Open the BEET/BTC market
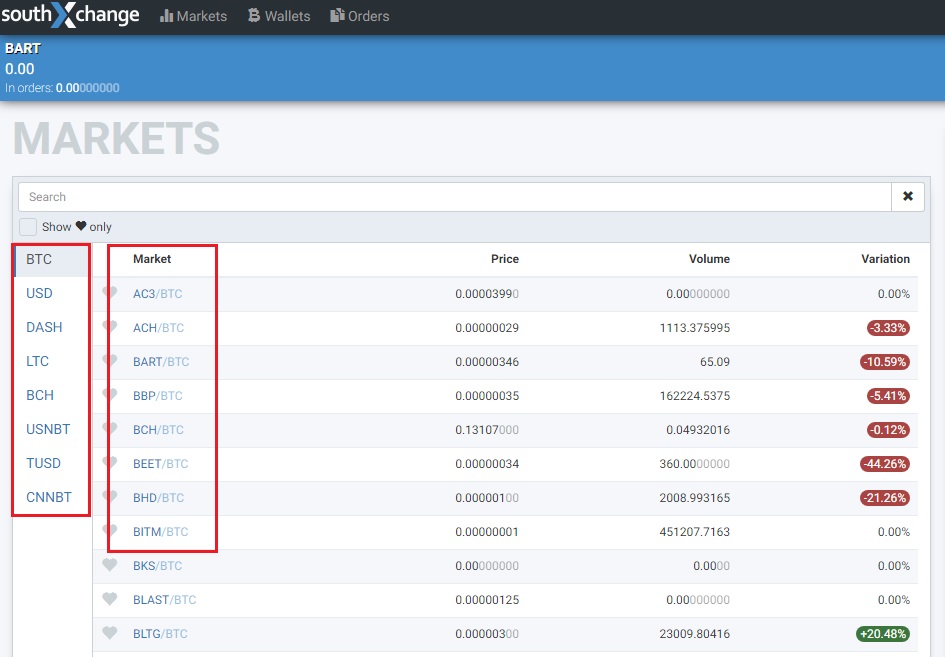The image size is (945, 657). [x=161, y=464]
